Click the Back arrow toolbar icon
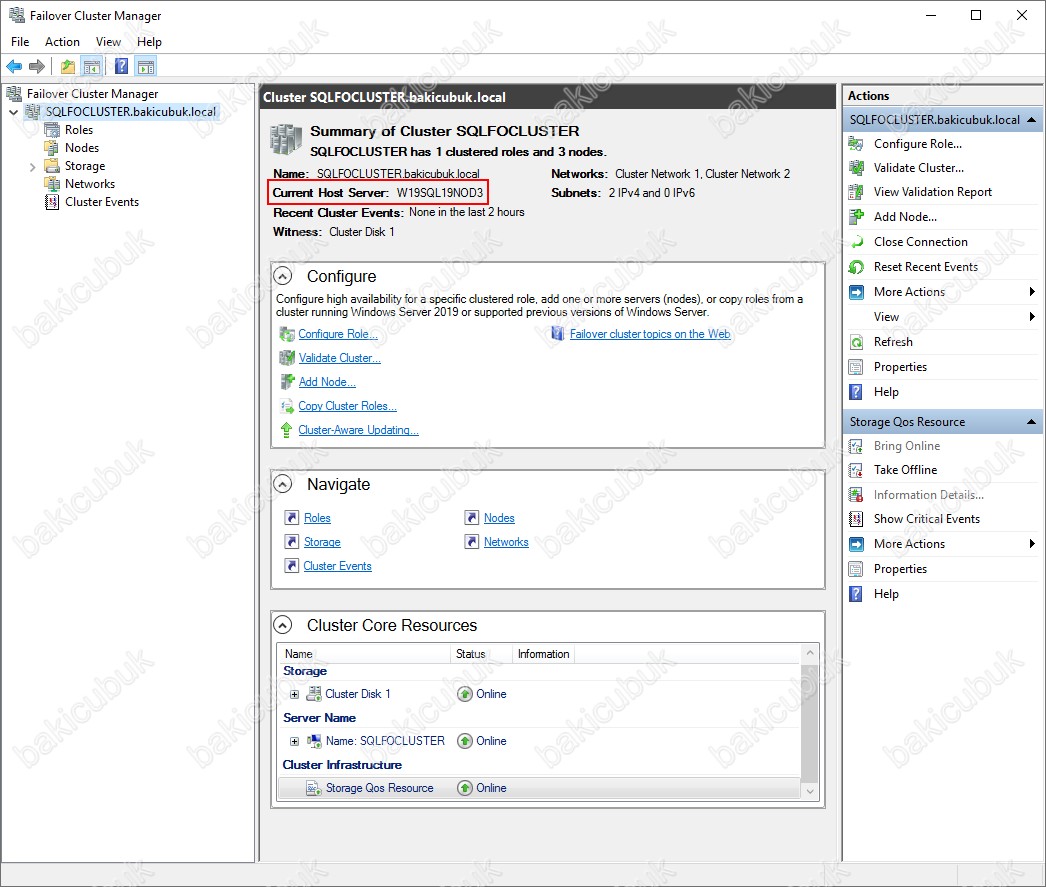Screen dimensions: 1046x887 click(14, 67)
